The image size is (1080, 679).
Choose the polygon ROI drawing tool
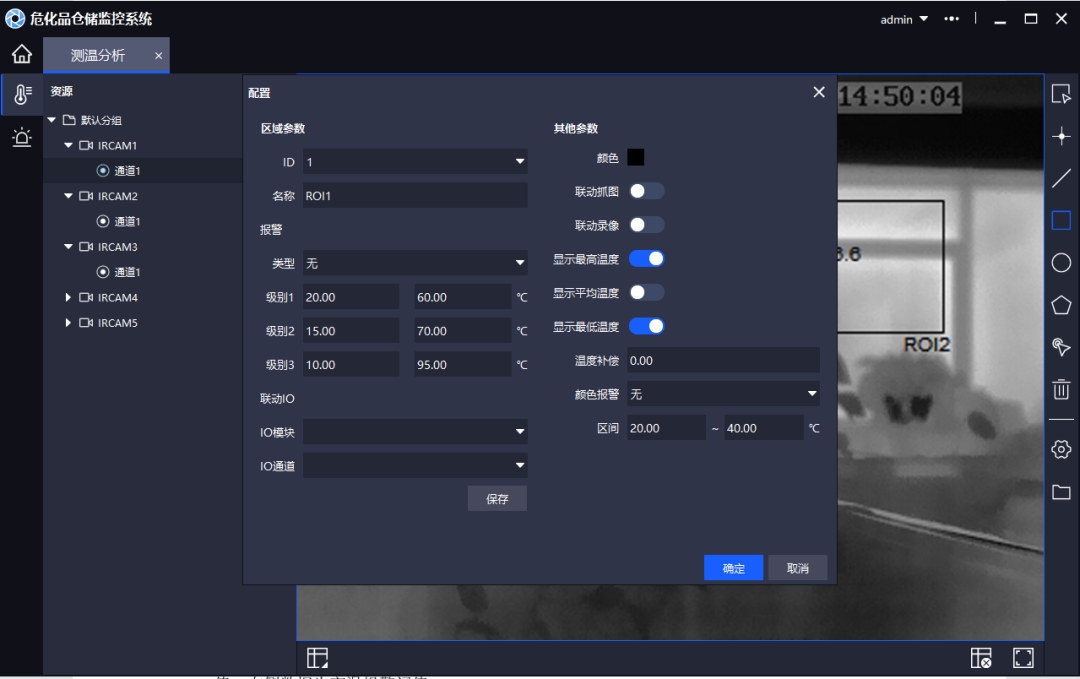(x=1061, y=304)
